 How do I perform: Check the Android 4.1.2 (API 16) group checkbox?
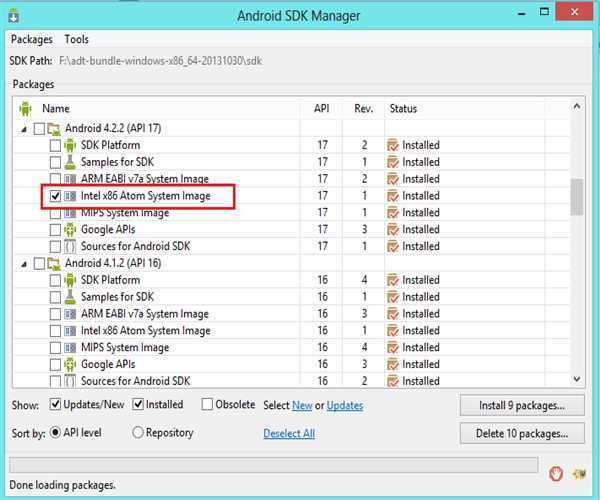coord(39,264)
